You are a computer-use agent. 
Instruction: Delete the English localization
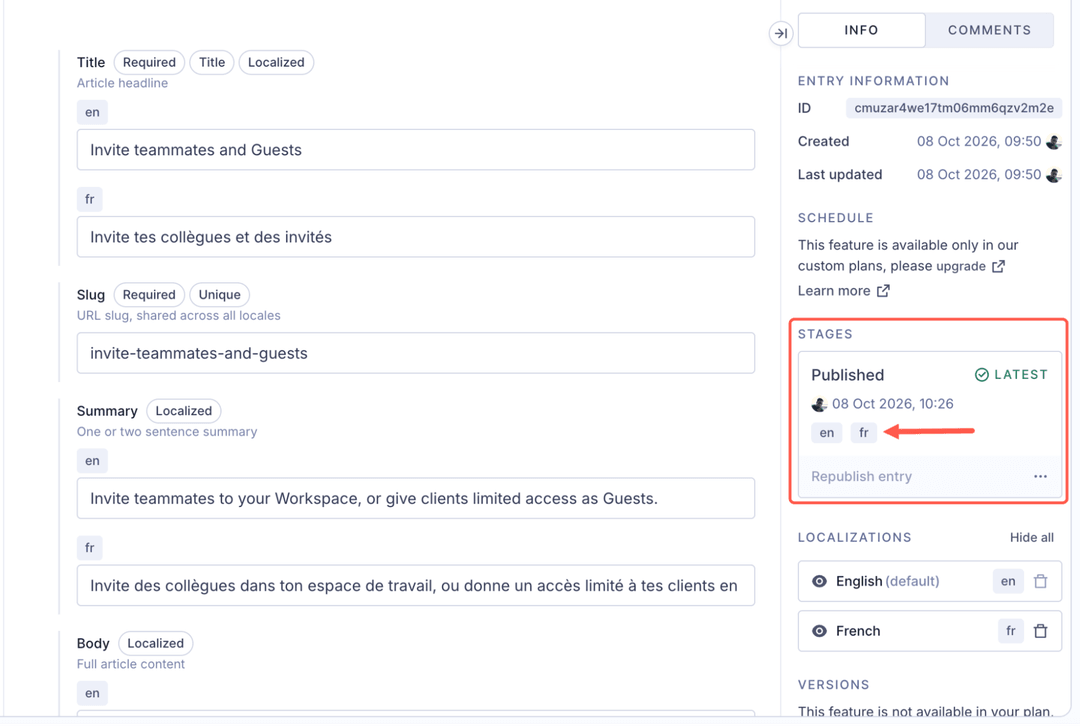point(1041,581)
